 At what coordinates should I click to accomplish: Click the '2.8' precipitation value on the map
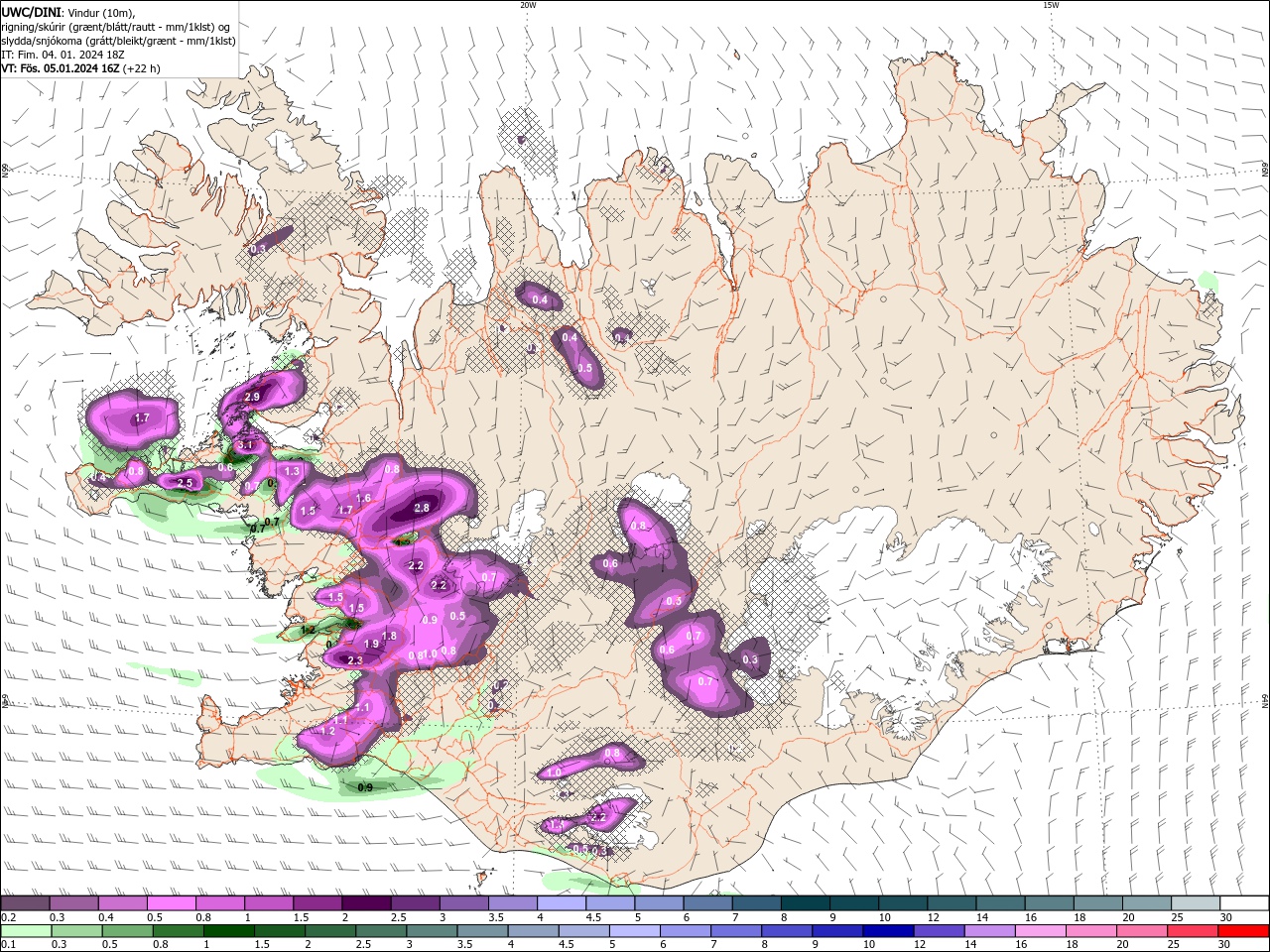(422, 508)
